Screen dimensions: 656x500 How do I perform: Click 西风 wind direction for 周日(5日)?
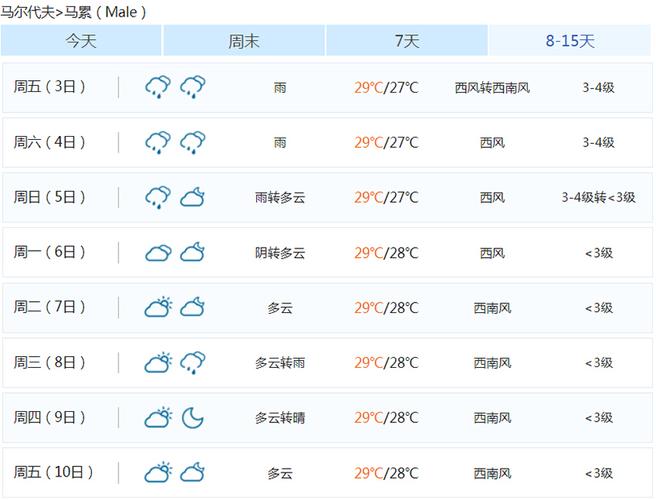point(492,197)
